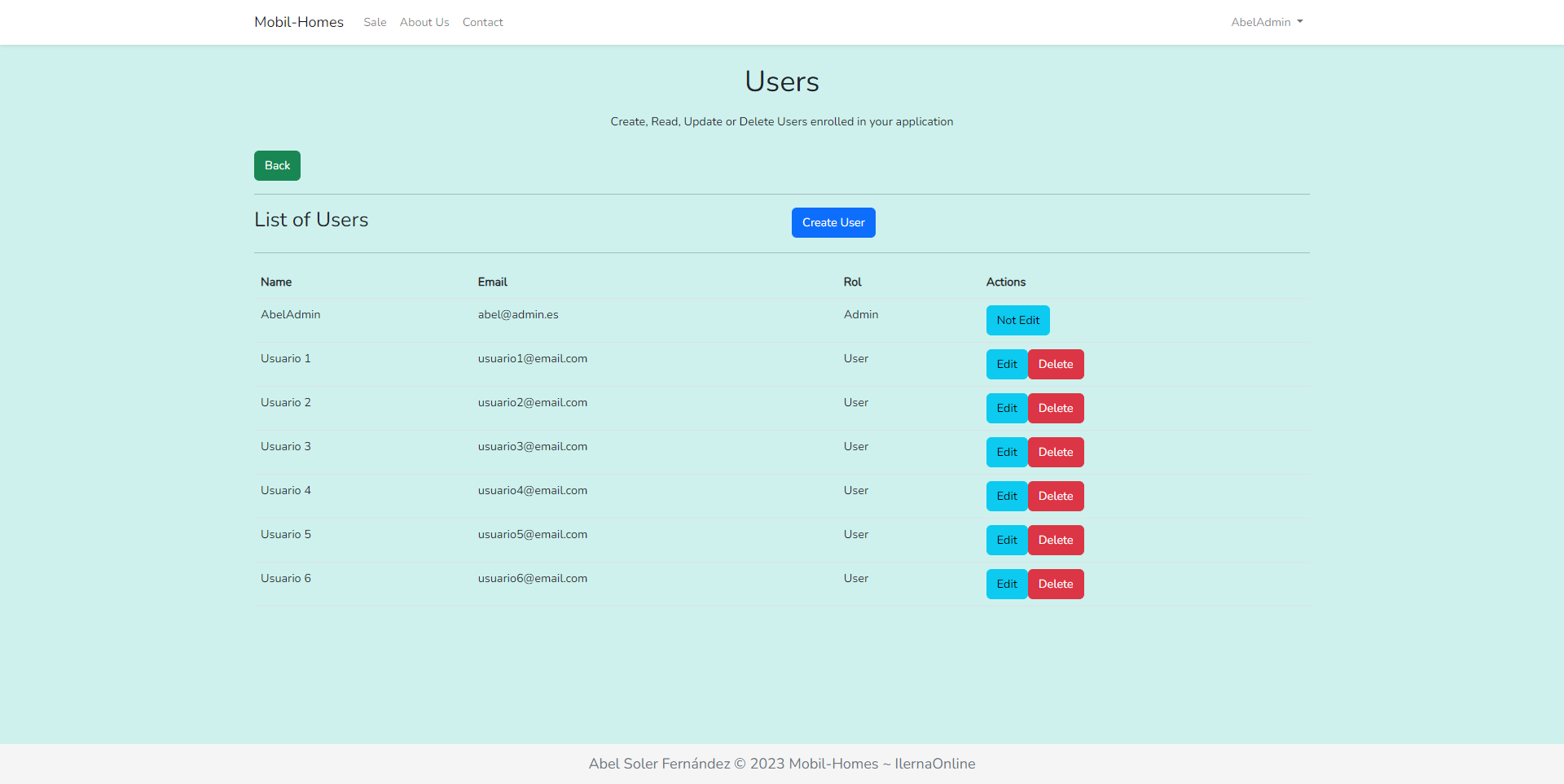The height and width of the screenshot is (784, 1564).
Task: Click the Mobil-Homes brand link
Action: click(299, 22)
